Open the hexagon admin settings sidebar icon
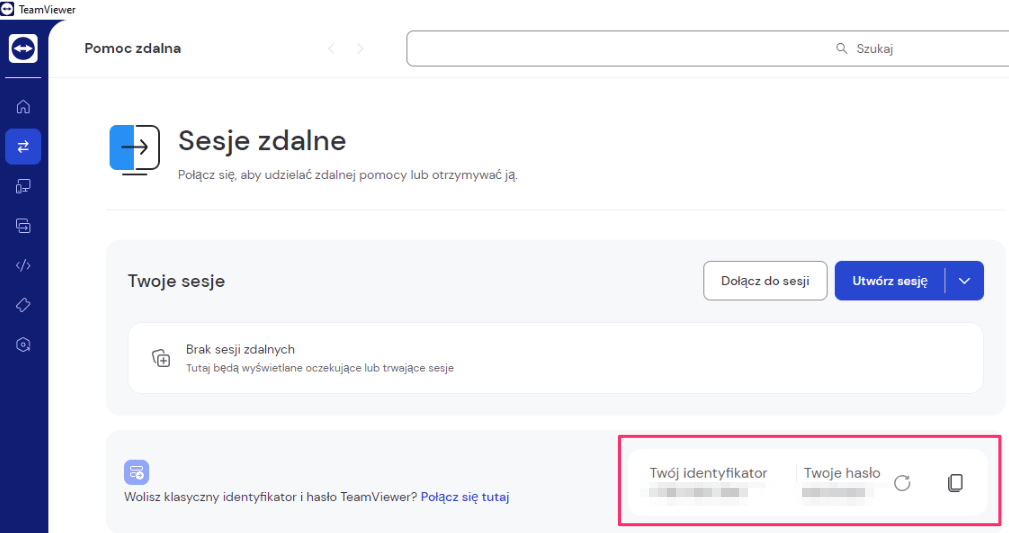This screenshot has height=533, width=1009. point(23,345)
